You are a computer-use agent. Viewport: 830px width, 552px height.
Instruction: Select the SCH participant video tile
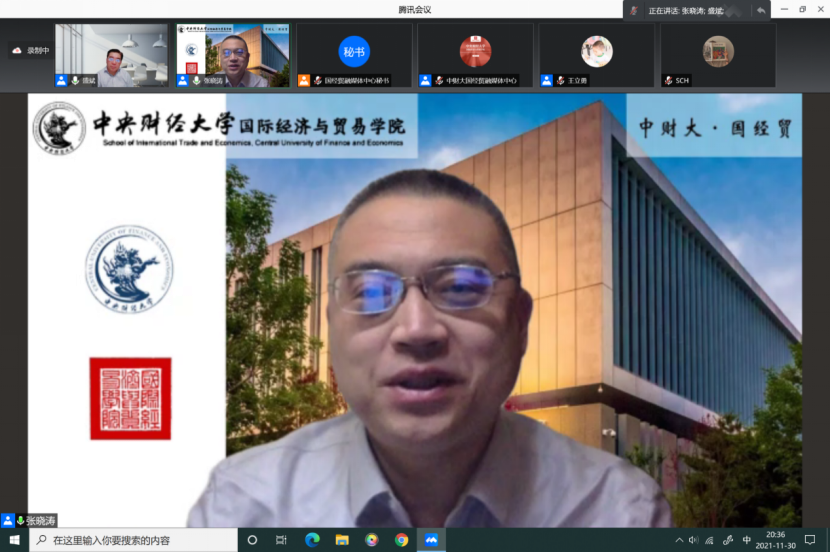pos(718,55)
